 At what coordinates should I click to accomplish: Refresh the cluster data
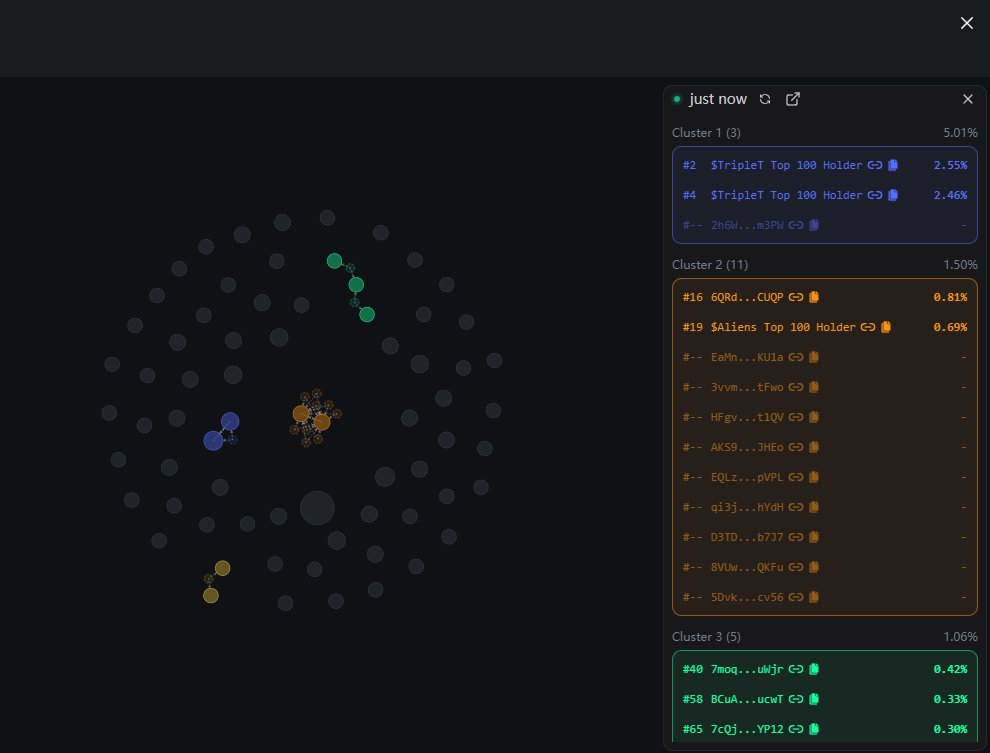(x=765, y=99)
